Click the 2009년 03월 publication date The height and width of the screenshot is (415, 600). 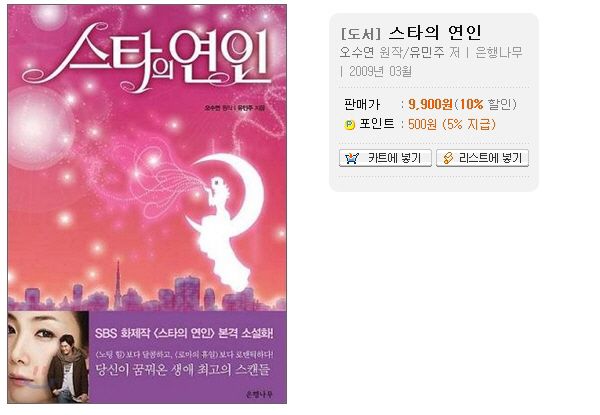pyautogui.click(x=380, y=71)
